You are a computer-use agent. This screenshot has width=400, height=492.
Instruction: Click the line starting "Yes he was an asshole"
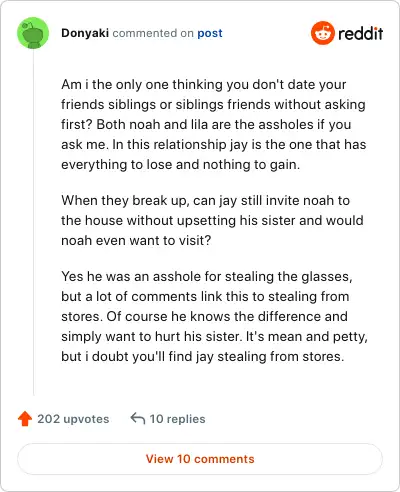coord(207,277)
